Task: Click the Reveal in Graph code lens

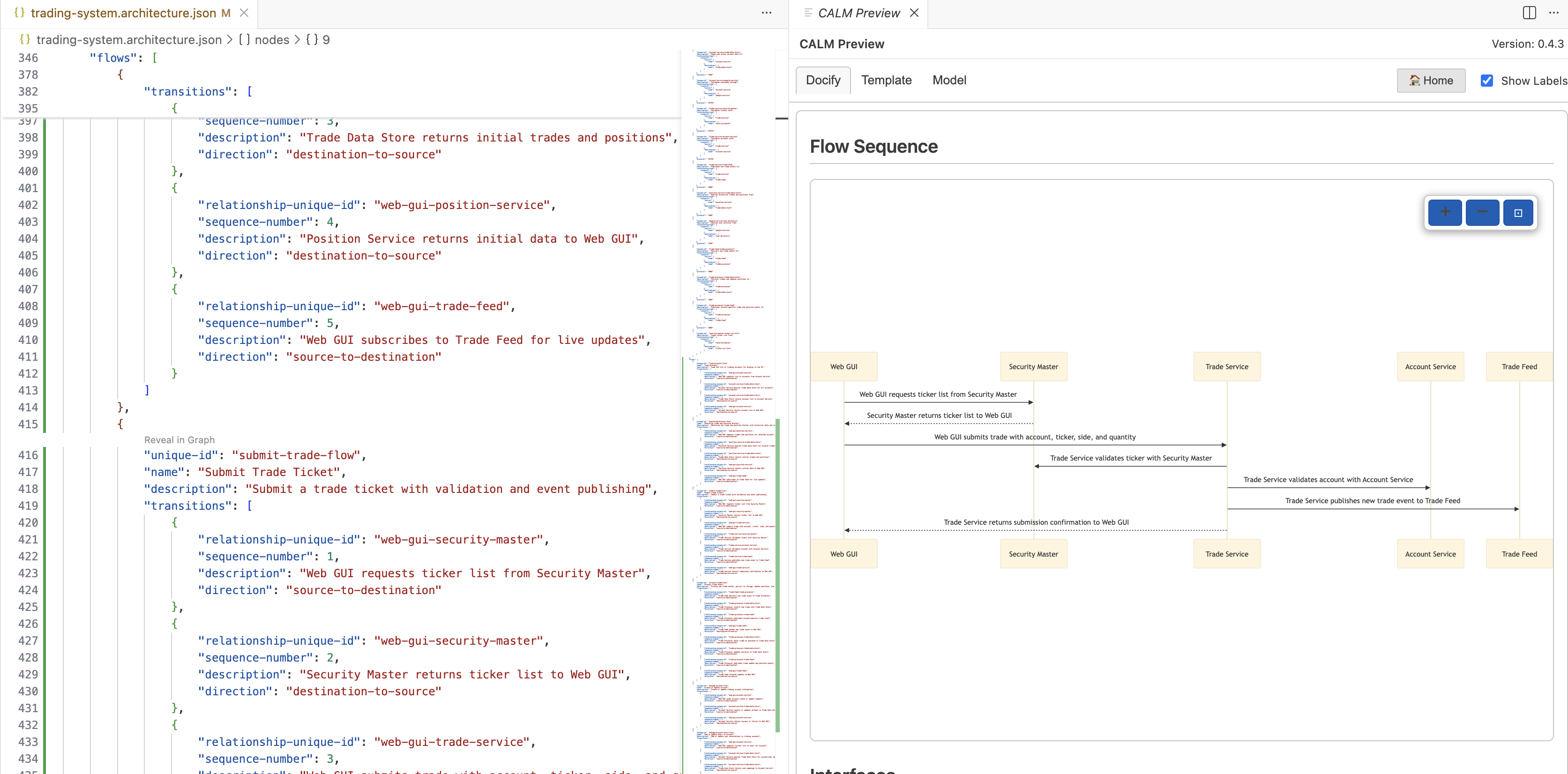Action: click(x=179, y=439)
